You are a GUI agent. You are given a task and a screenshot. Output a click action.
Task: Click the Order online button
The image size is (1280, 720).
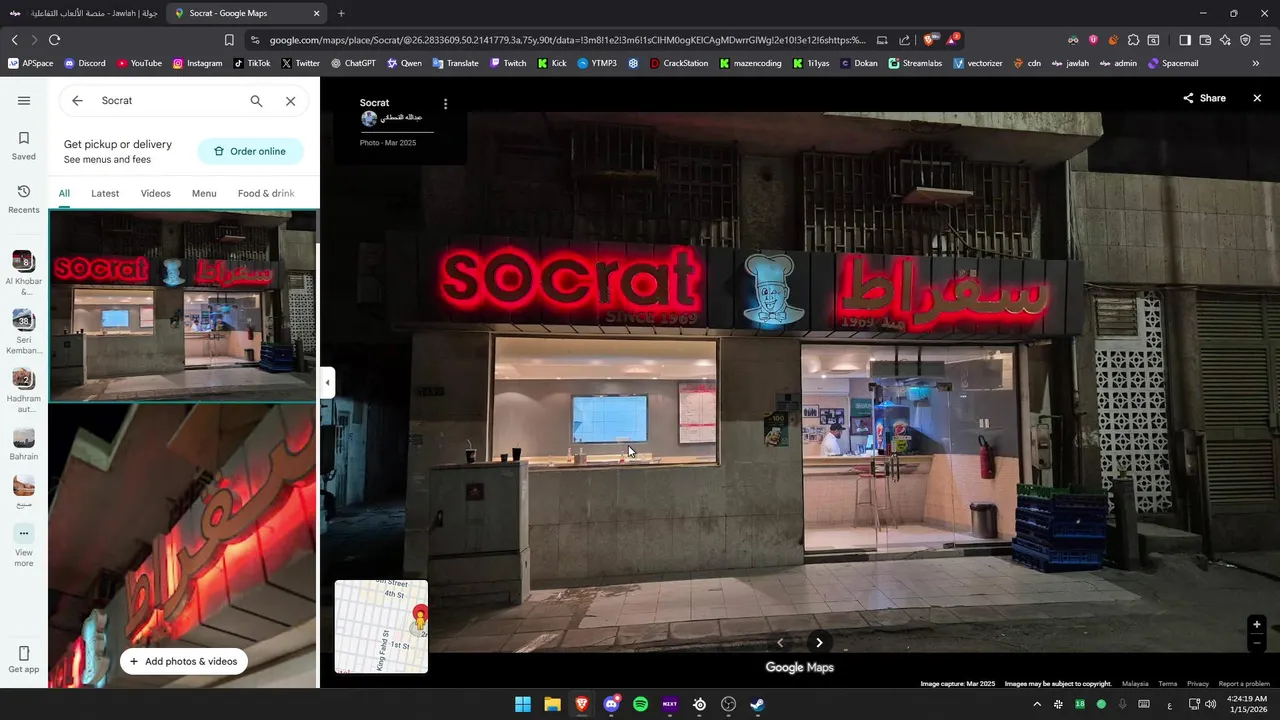[x=250, y=151]
